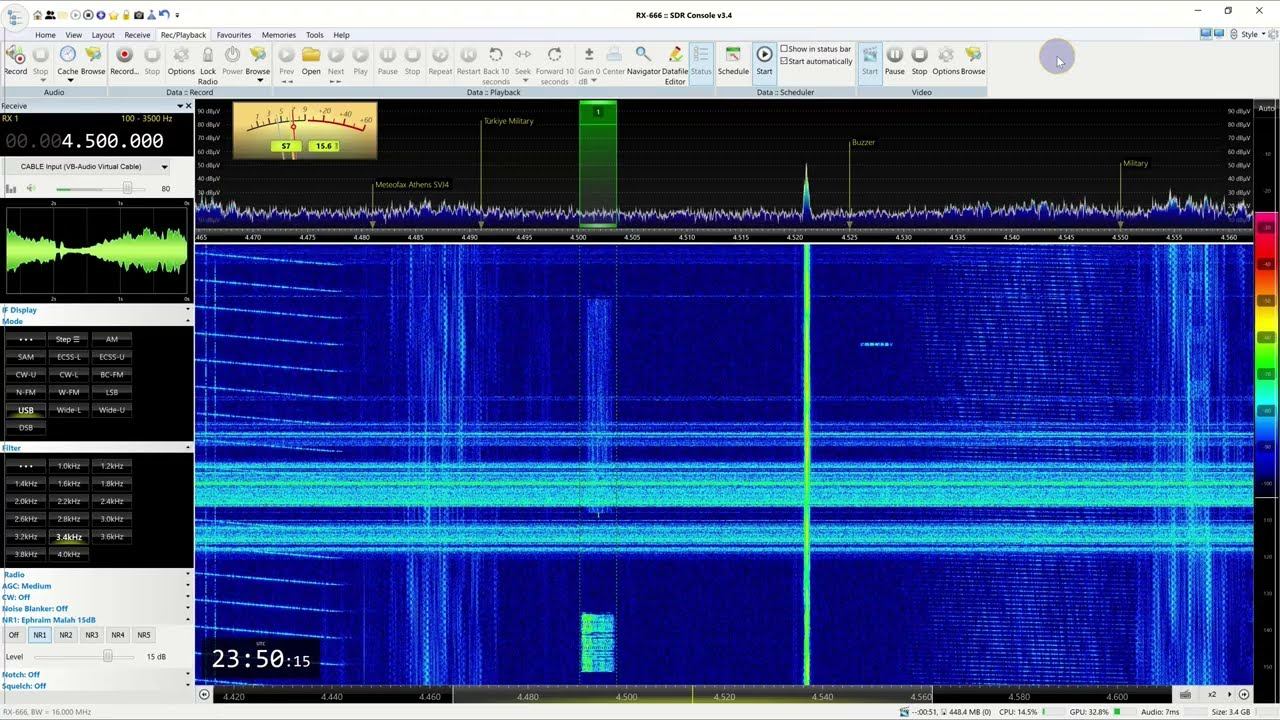Collapse the Filter section

point(188,448)
